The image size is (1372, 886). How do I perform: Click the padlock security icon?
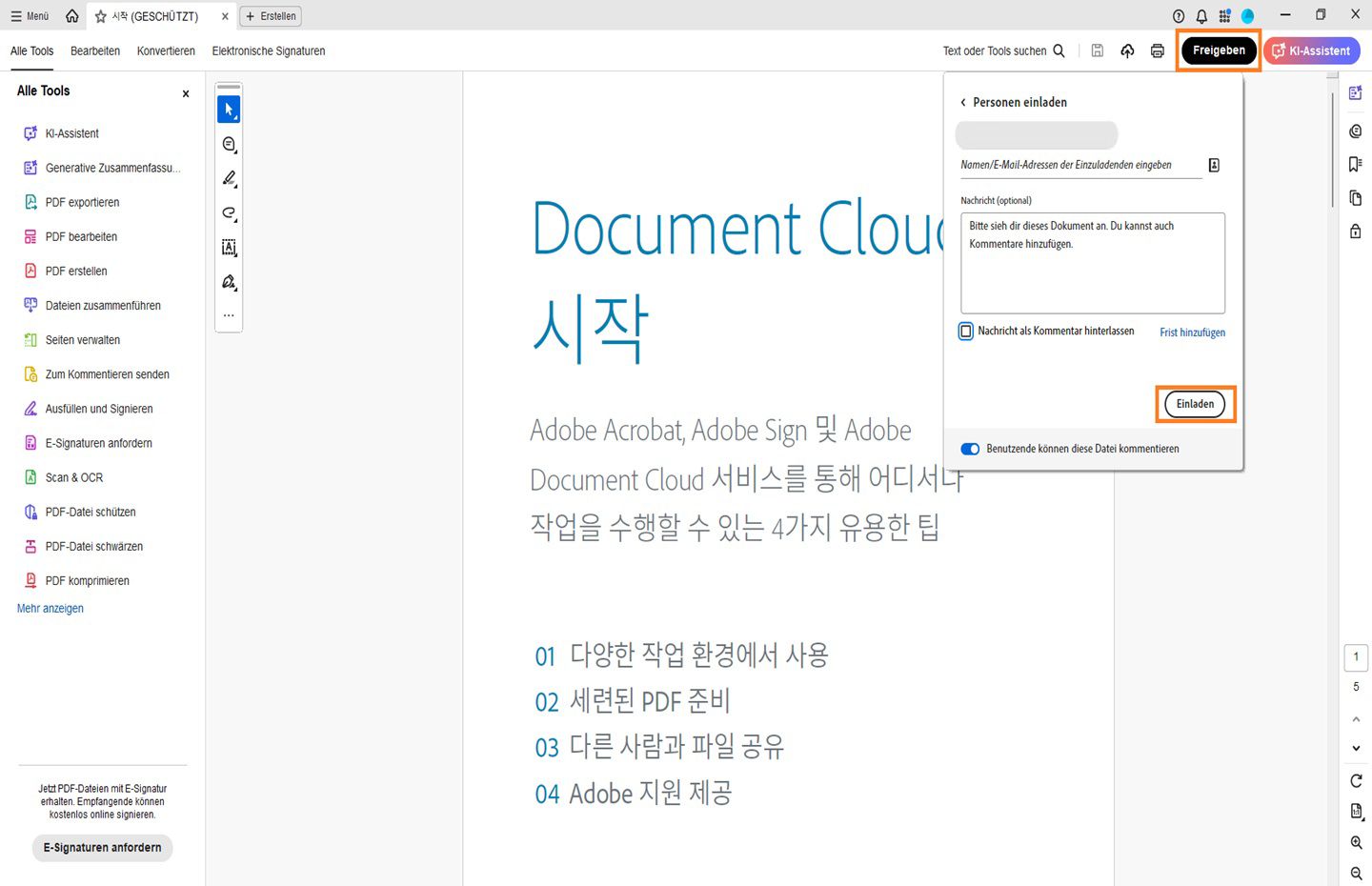click(x=1355, y=232)
